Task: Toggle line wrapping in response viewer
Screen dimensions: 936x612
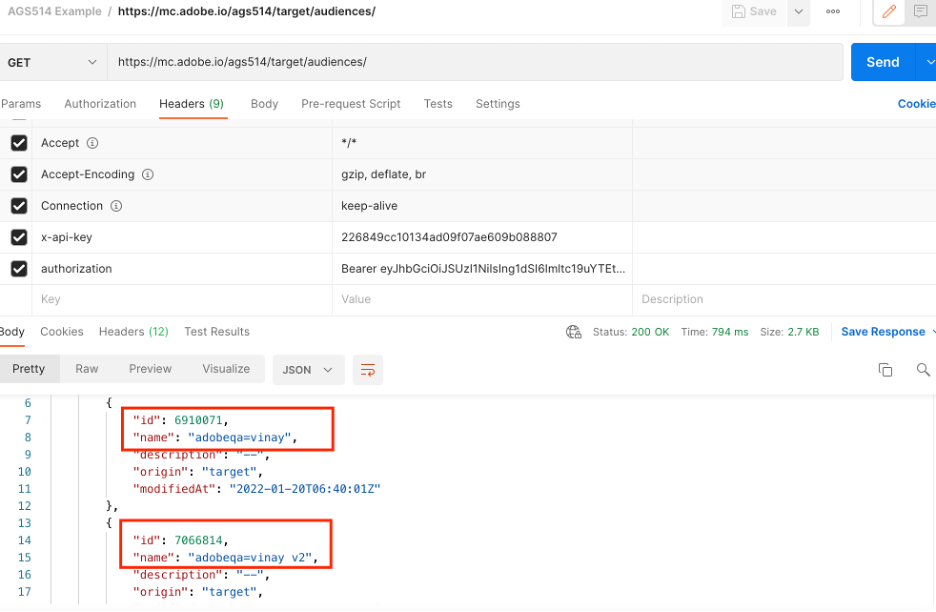Action: tap(368, 369)
